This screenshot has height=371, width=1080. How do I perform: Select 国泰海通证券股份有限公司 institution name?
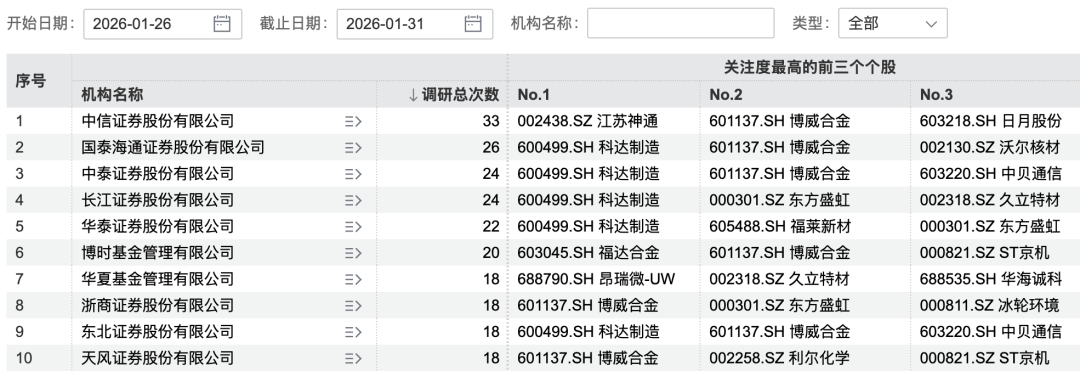tap(173, 148)
